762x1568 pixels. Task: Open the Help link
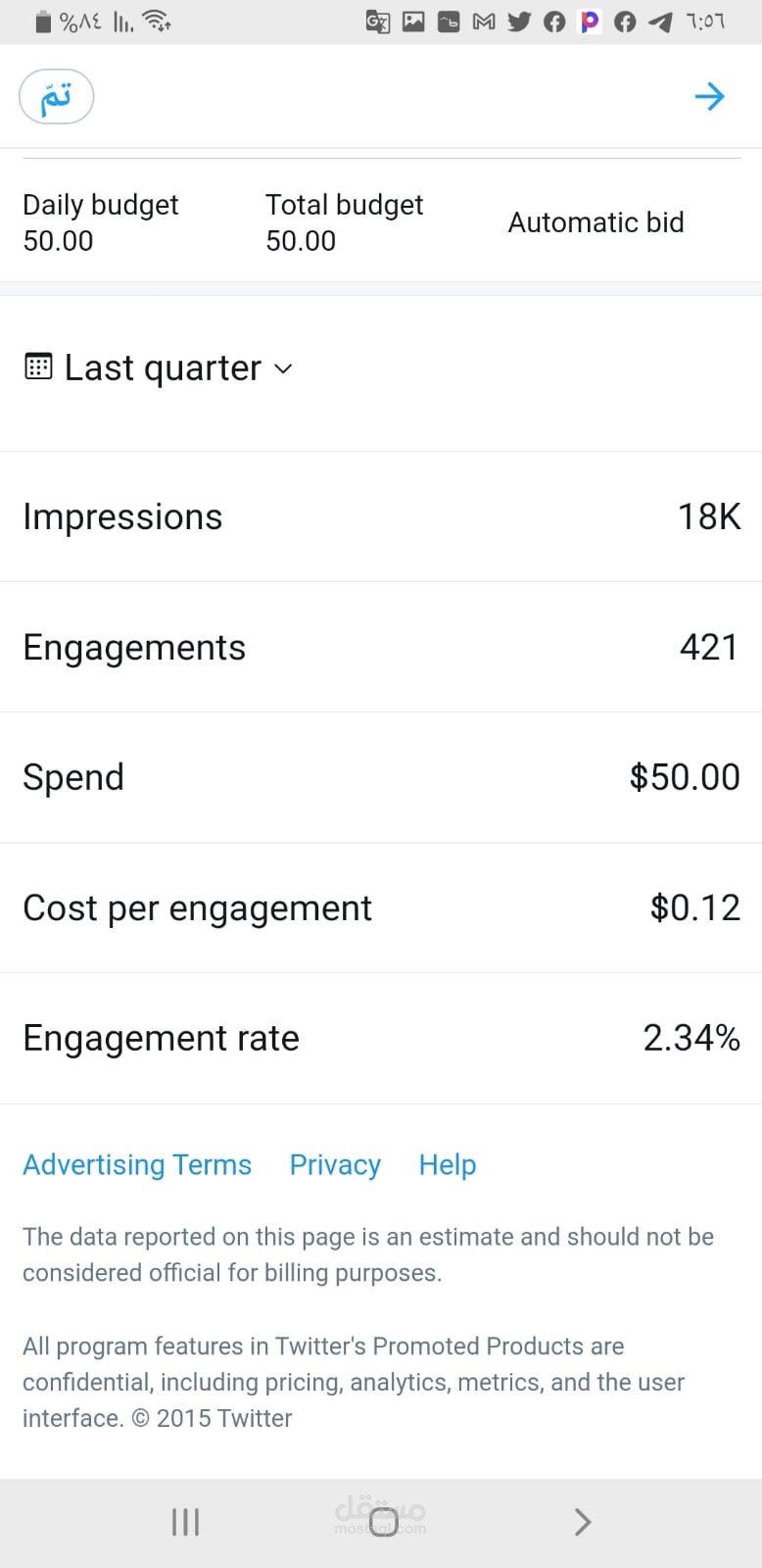click(448, 1164)
